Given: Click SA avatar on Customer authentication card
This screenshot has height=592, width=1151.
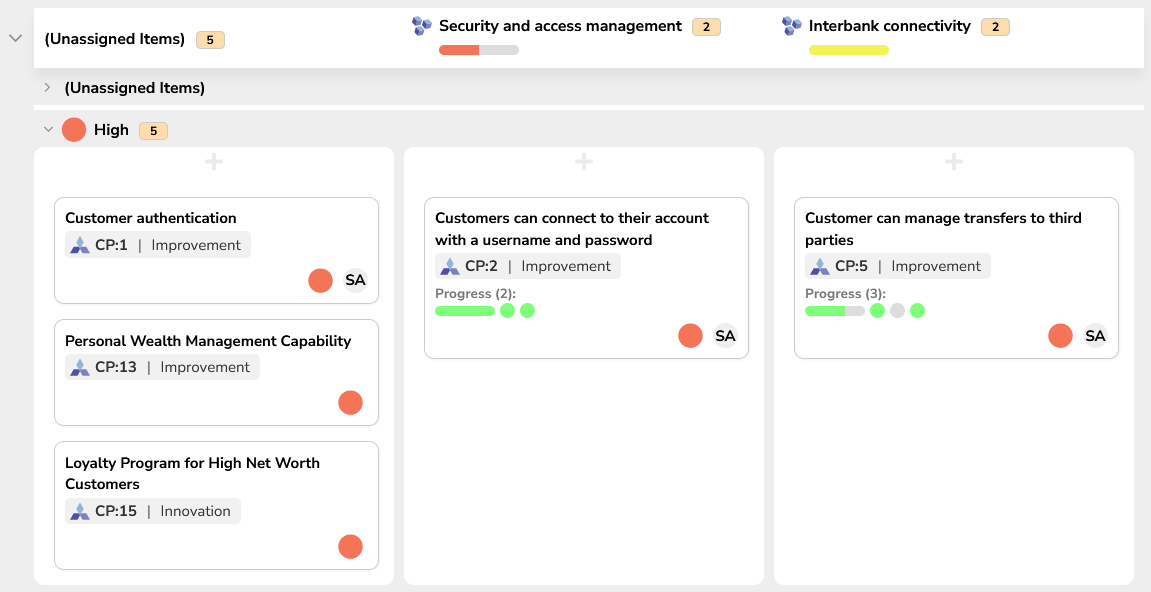Looking at the screenshot, I should (355, 280).
